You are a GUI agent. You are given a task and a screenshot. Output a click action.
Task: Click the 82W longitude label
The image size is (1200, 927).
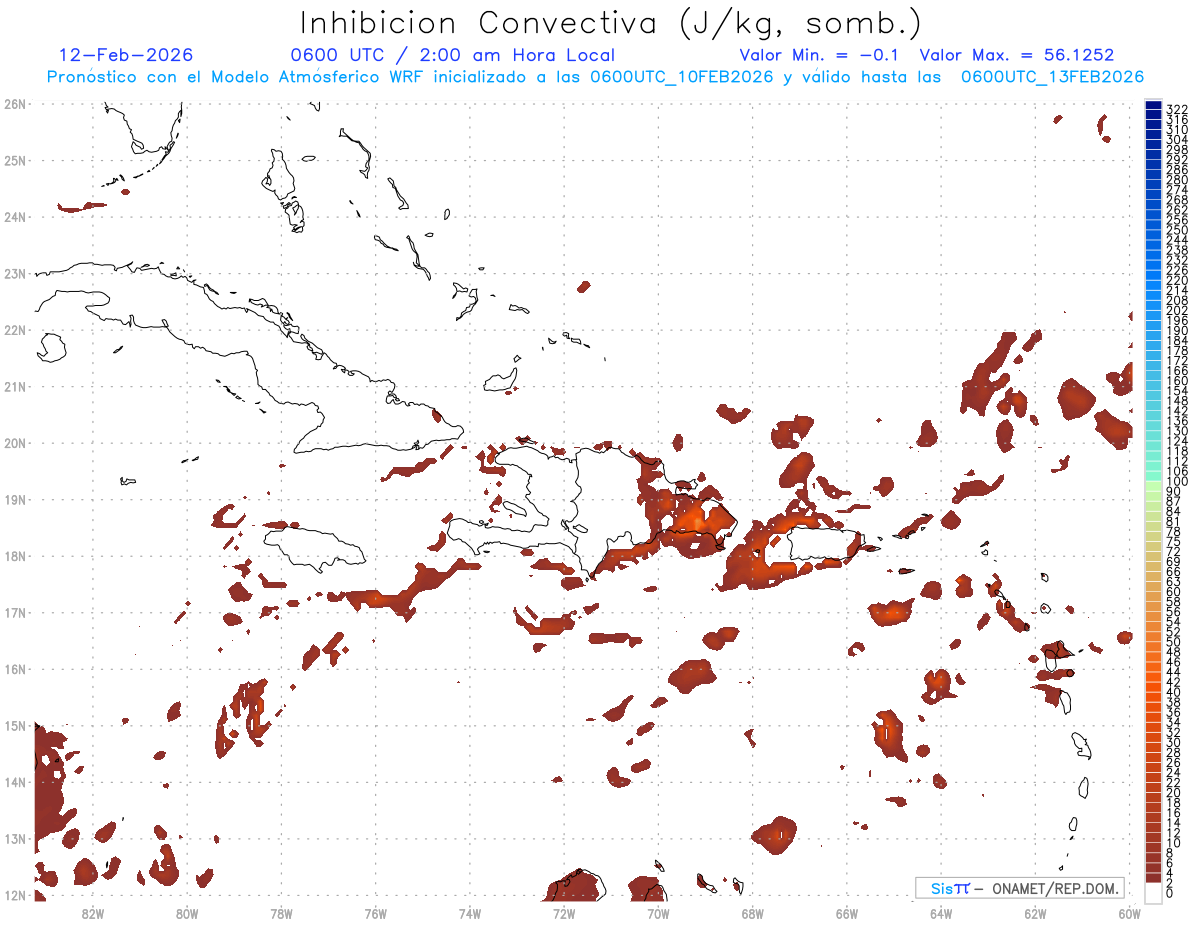tap(92, 912)
